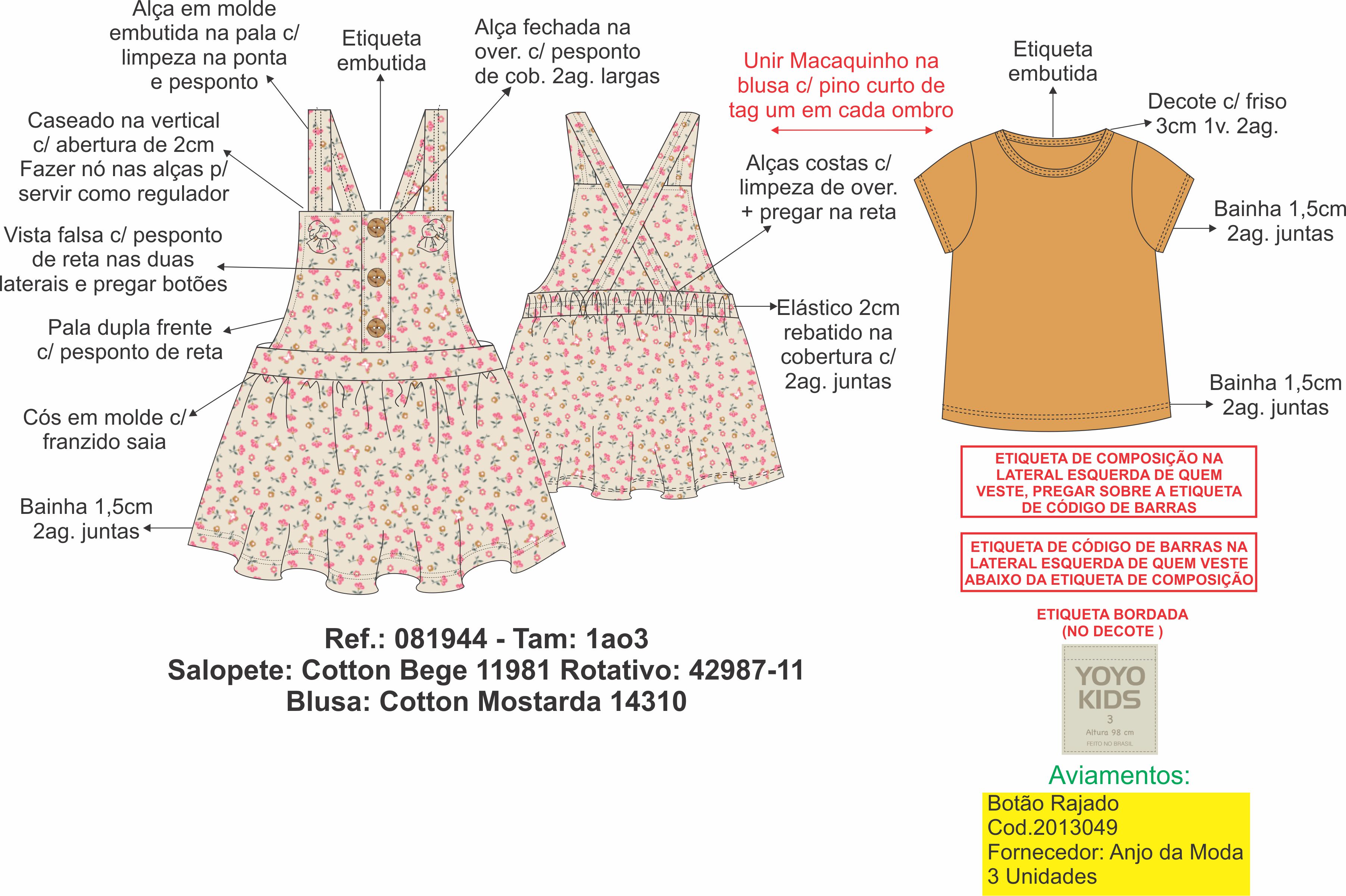Click the green Aviamentos heading
This screenshot has height=896, width=1346.
(x=1119, y=775)
